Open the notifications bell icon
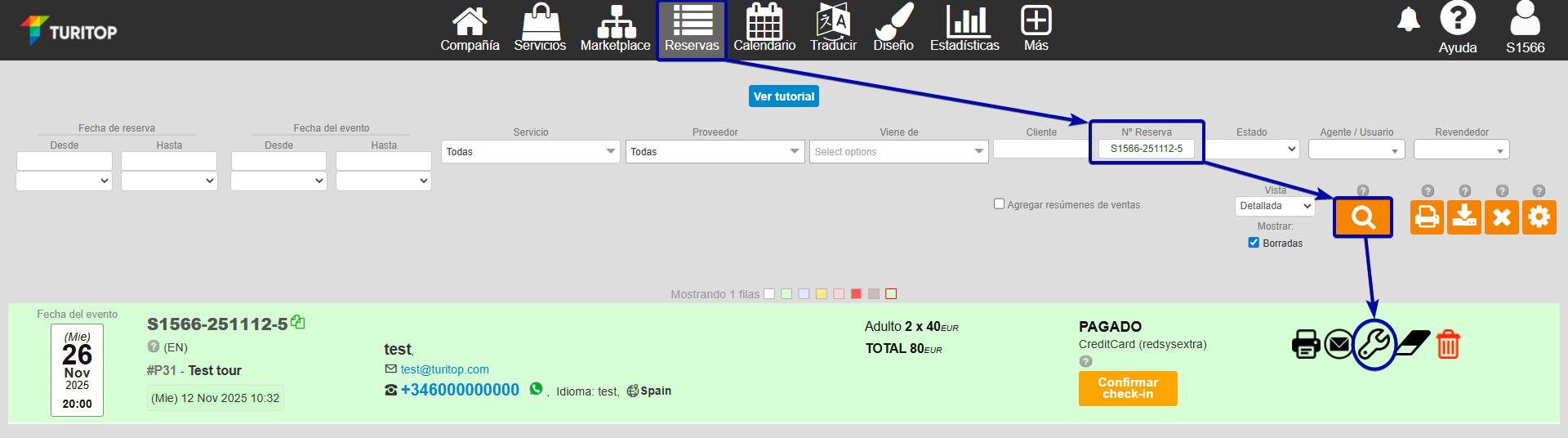 click(1408, 20)
